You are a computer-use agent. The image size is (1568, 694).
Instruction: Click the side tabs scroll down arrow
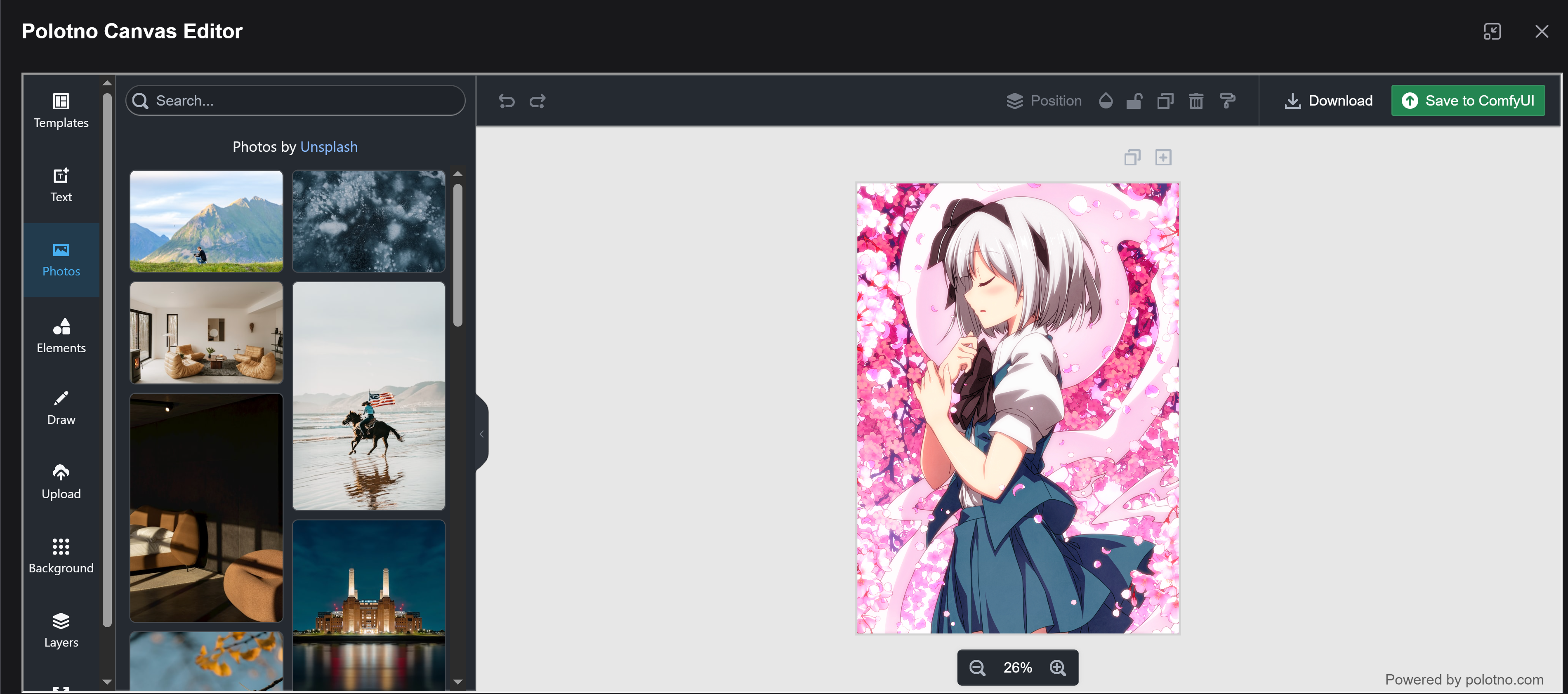click(x=107, y=682)
